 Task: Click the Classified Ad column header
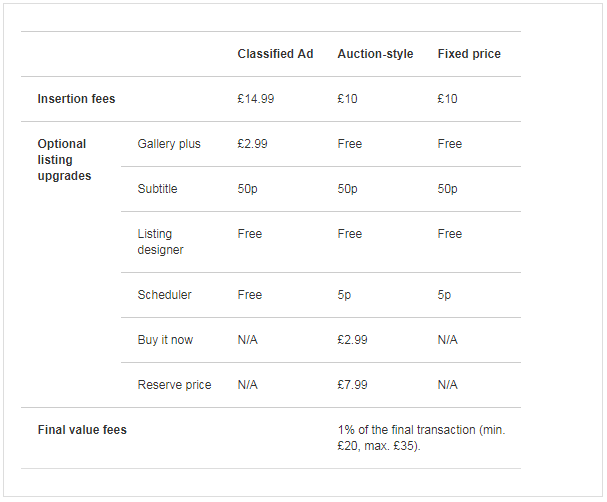point(275,54)
